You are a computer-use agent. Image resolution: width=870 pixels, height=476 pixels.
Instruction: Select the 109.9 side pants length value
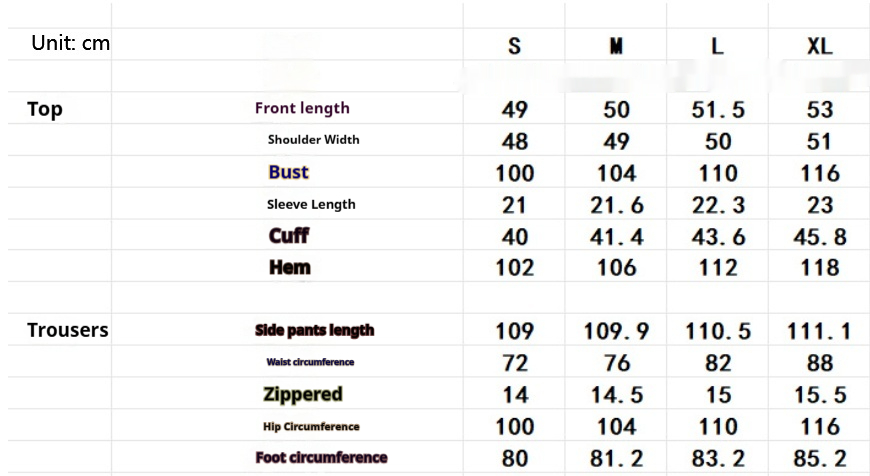(616, 330)
